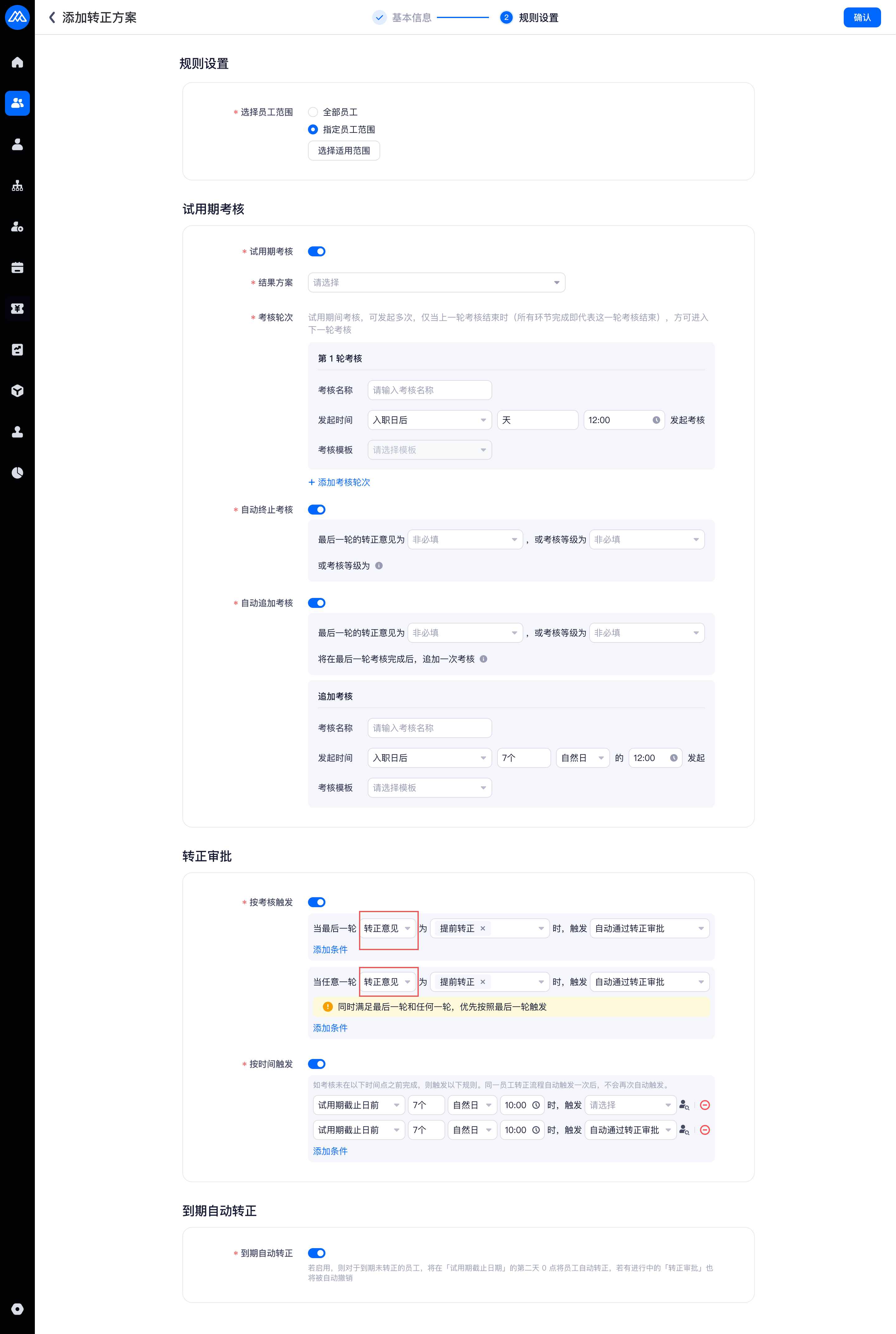Open the 转正意见 dropdown in the 当最后一轮 row
The width and height of the screenshot is (896, 1334).
pyautogui.click(x=388, y=928)
